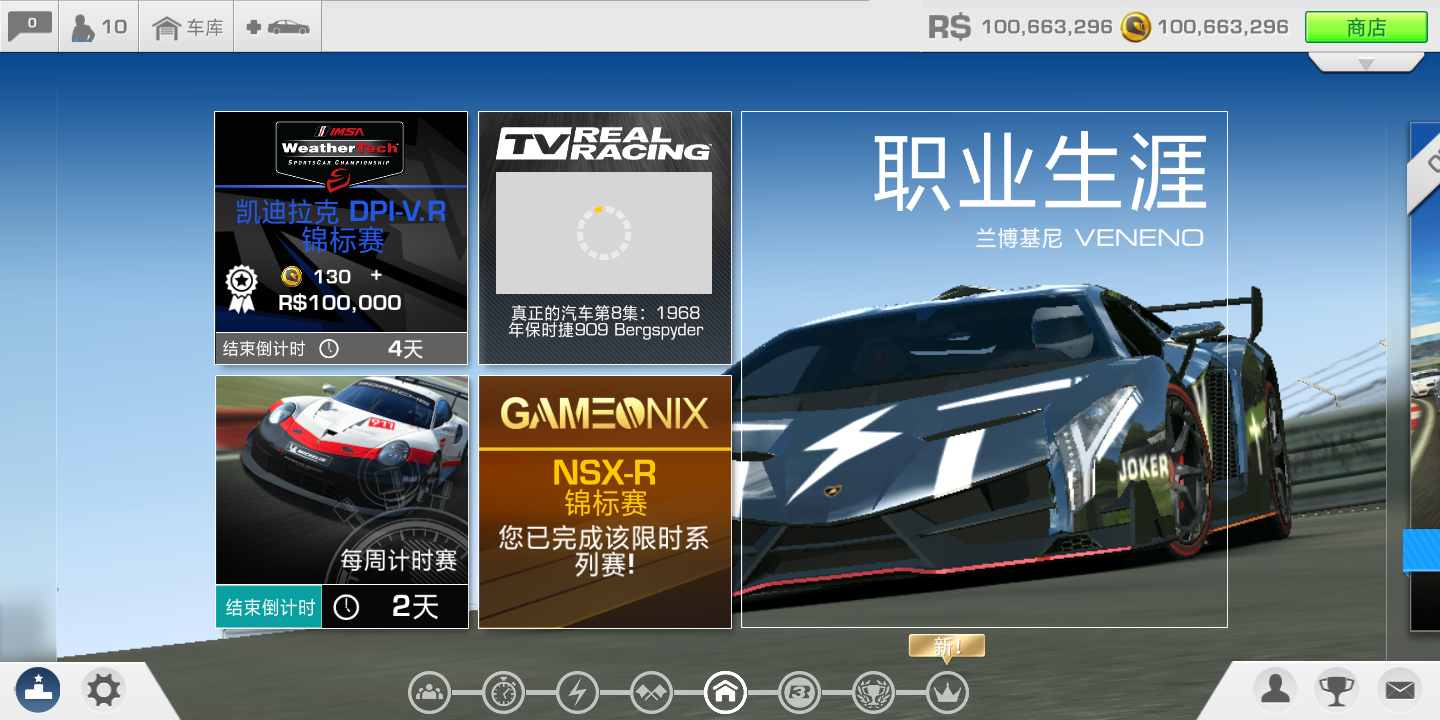Select the home navigation icon
Screen dimensions: 1440x720
pyautogui.click(x=725, y=691)
